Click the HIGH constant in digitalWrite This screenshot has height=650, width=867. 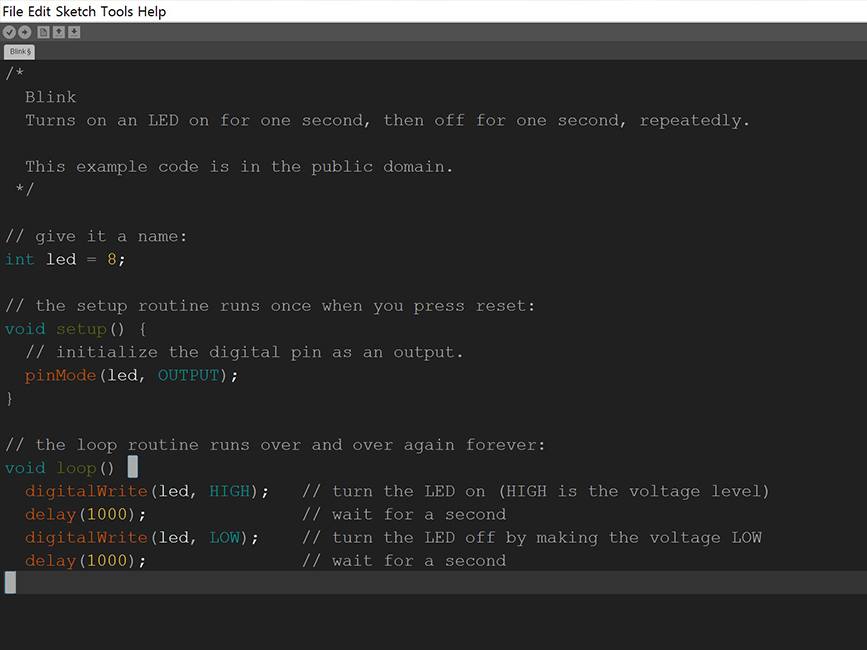click(x=229, y=491)
